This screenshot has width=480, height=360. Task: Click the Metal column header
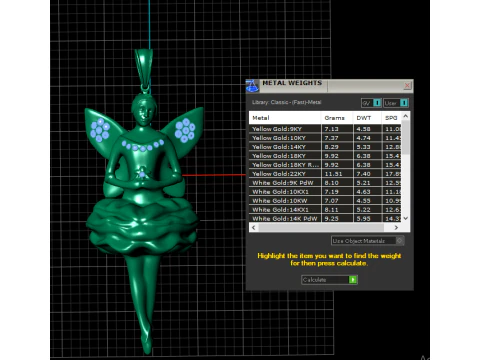285,118
